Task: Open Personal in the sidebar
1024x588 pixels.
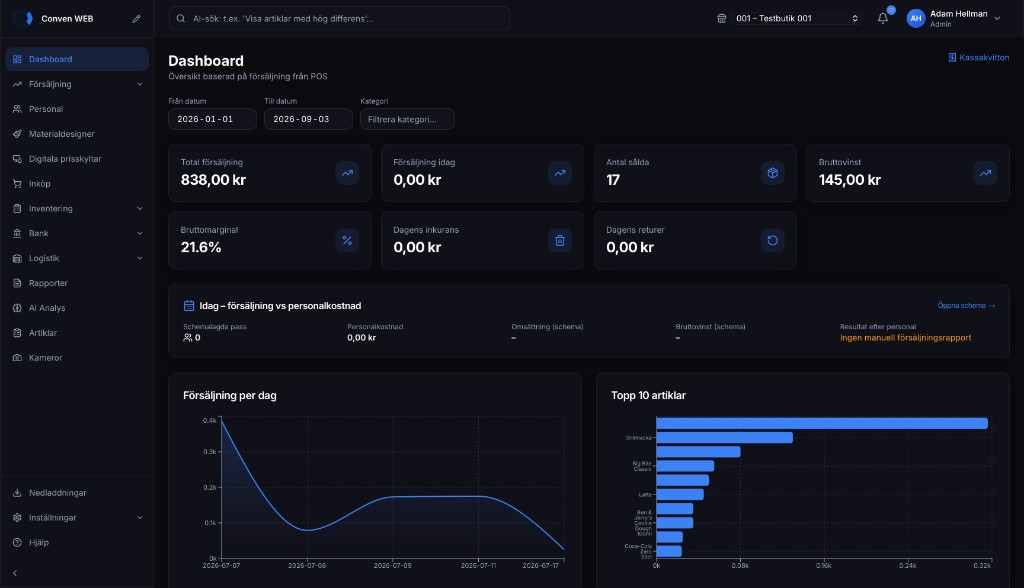Action: [x=77, y=109]
